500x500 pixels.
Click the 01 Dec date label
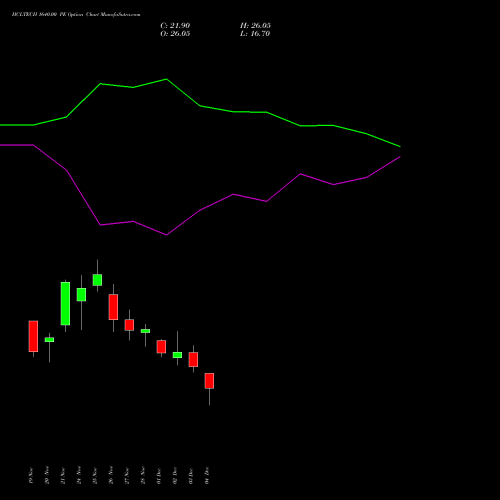click(x=159, y=476)
